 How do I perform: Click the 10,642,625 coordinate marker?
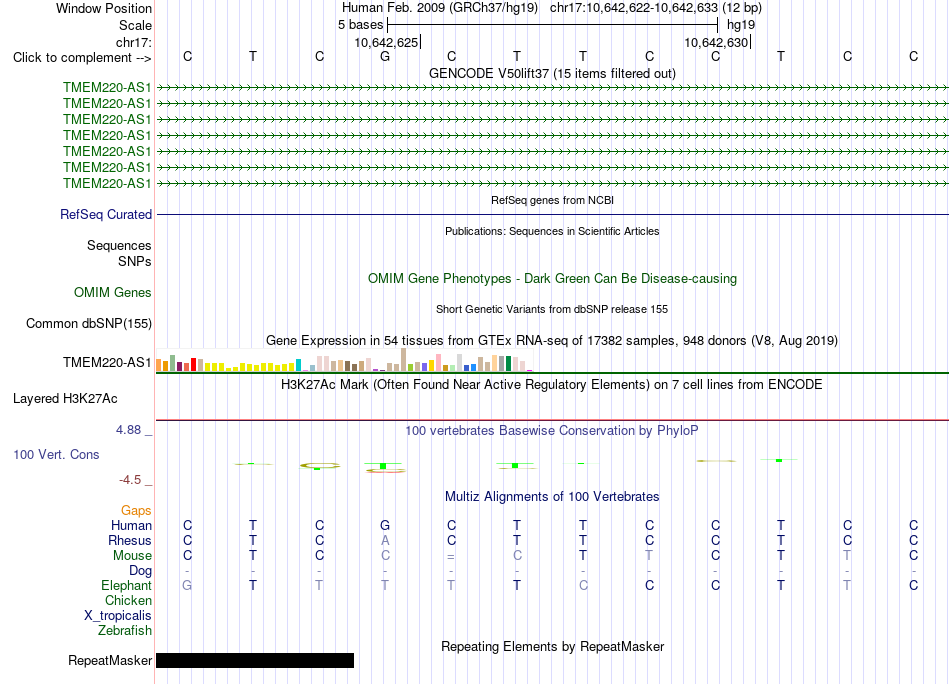point(387,42)
